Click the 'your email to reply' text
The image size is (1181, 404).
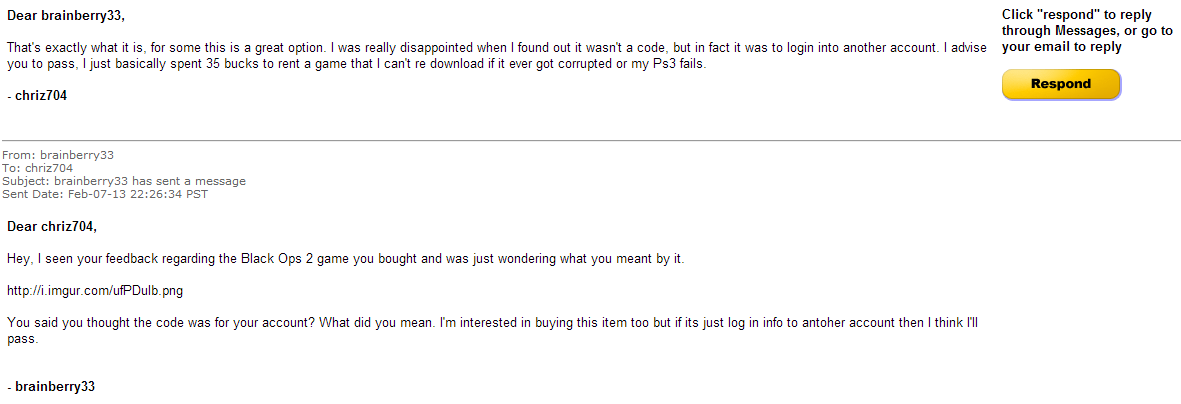(x=1062, y=47)
